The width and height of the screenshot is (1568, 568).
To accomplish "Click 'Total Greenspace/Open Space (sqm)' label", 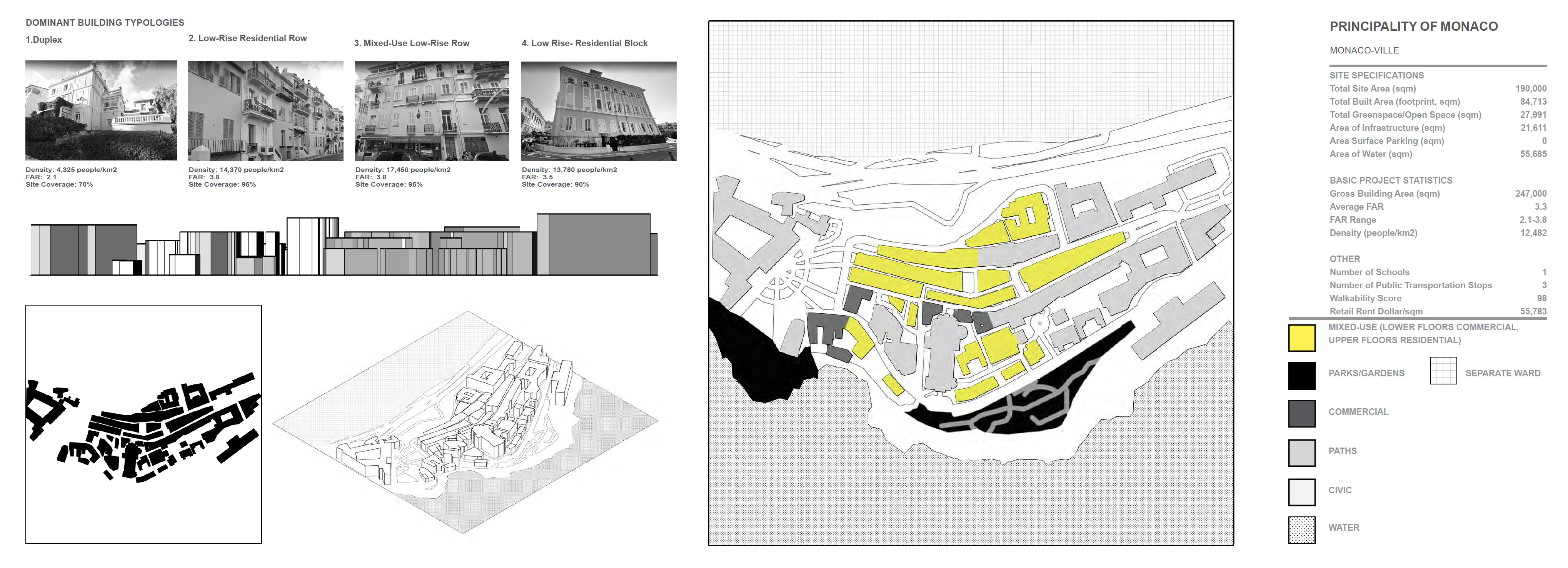I will (1406, 114).
